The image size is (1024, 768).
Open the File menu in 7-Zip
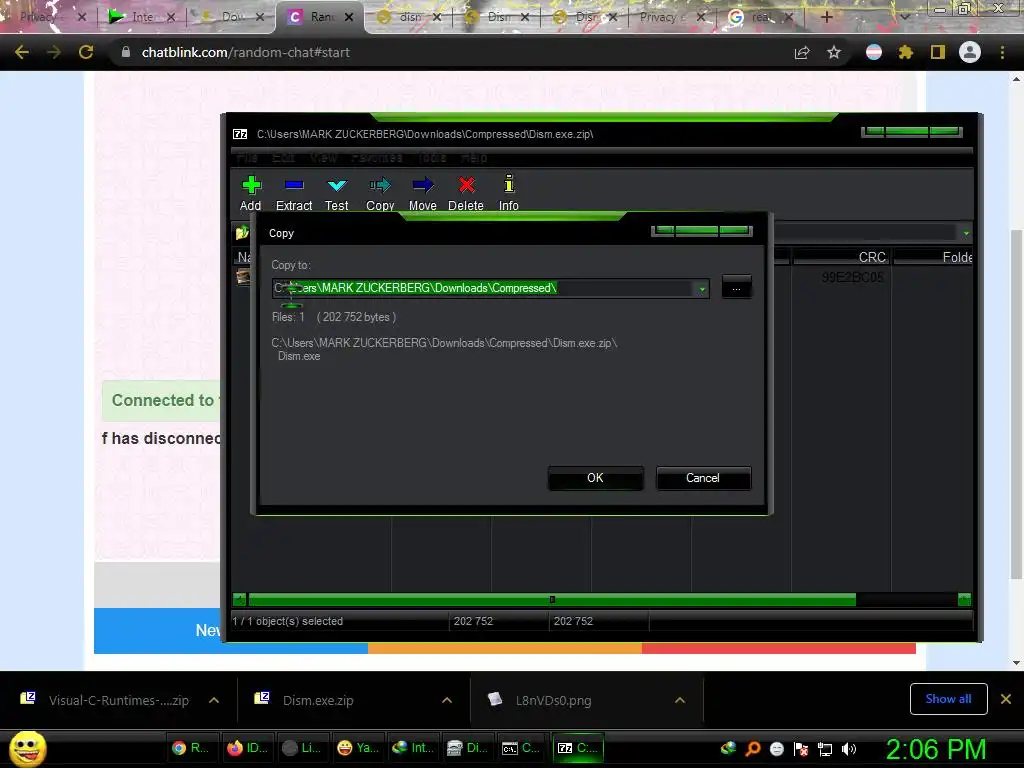point(247,157)
